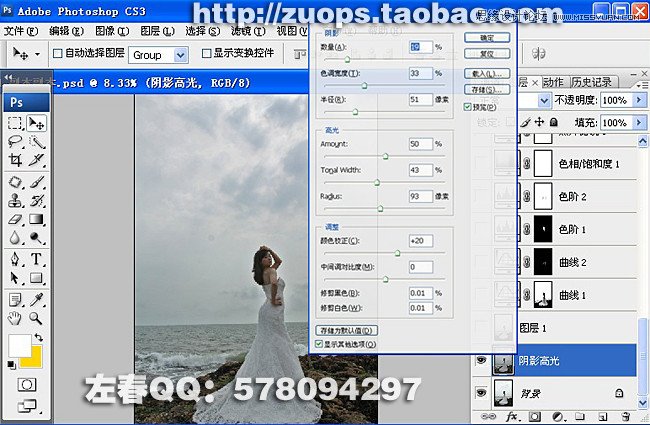This screenshot has height=425, width=650.
Task: Click the 颜色校正 slider handle
Action: click(x=398, y=253)
